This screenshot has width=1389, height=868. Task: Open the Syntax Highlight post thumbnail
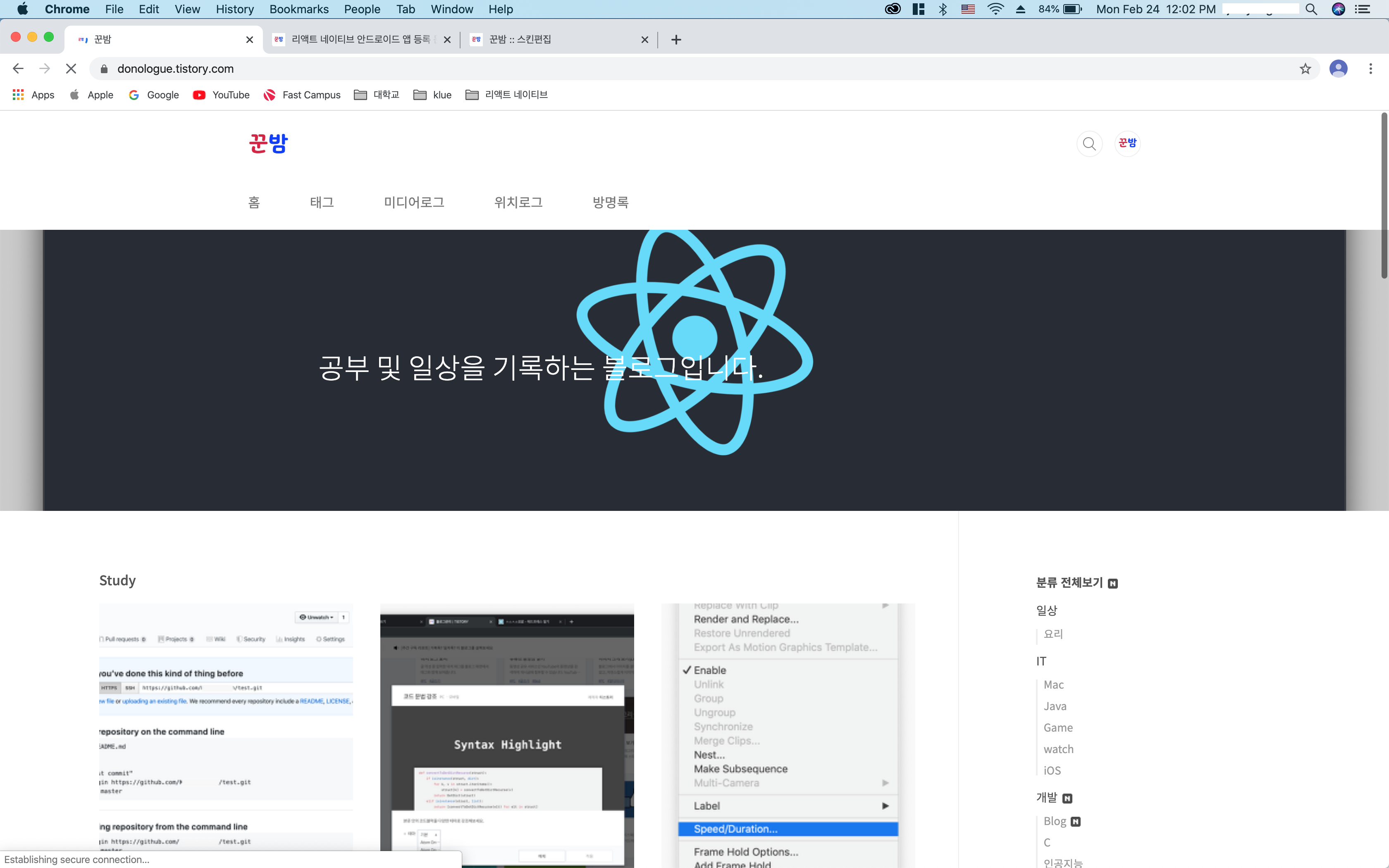pyautogui.click(x=507, y=735)
